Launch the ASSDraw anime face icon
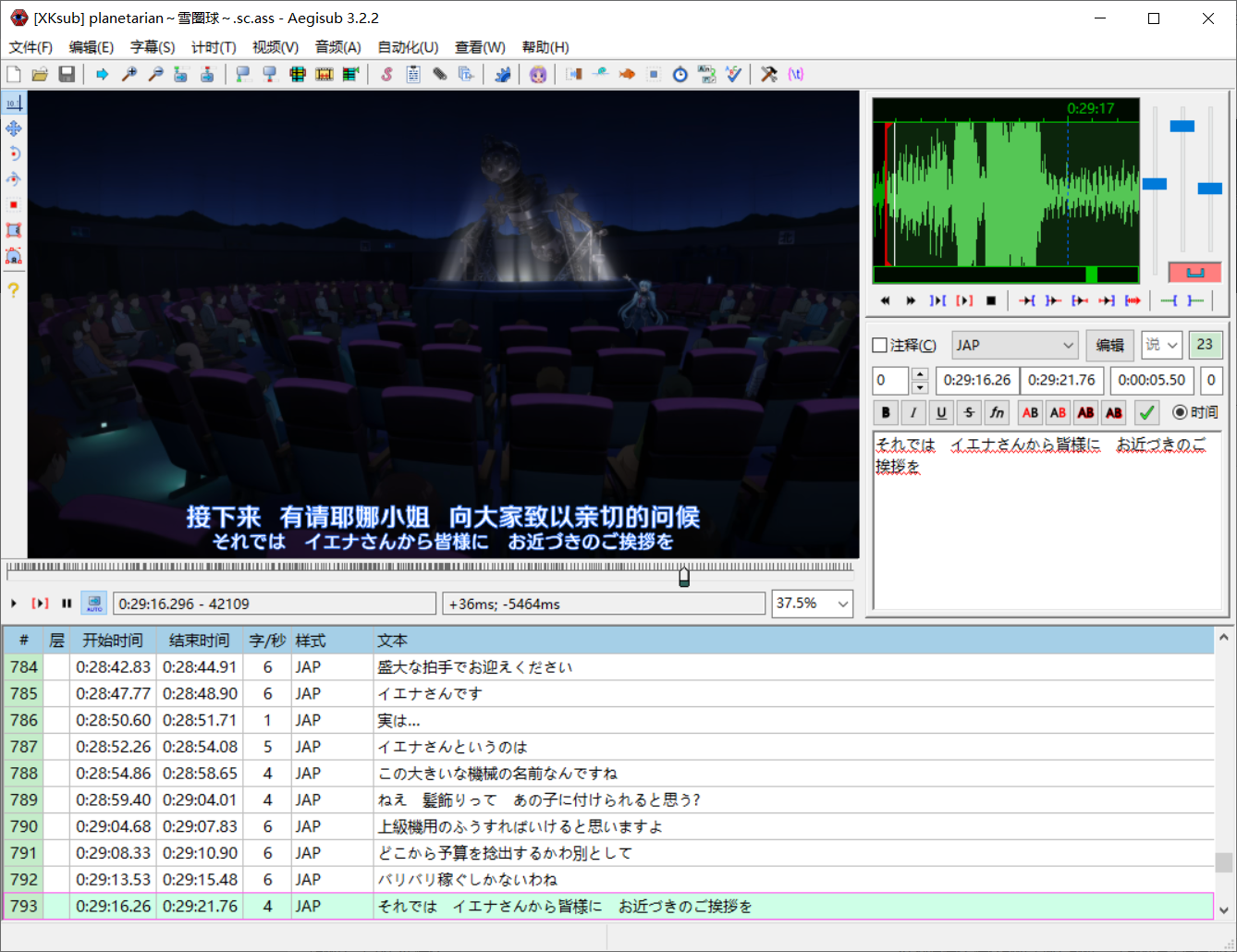The image size is (1237, 952). click(x=538, y=74)
